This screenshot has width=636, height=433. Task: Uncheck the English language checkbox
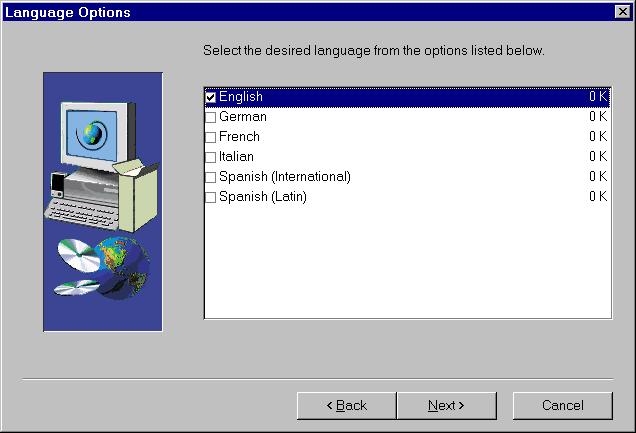coord(211,97)
